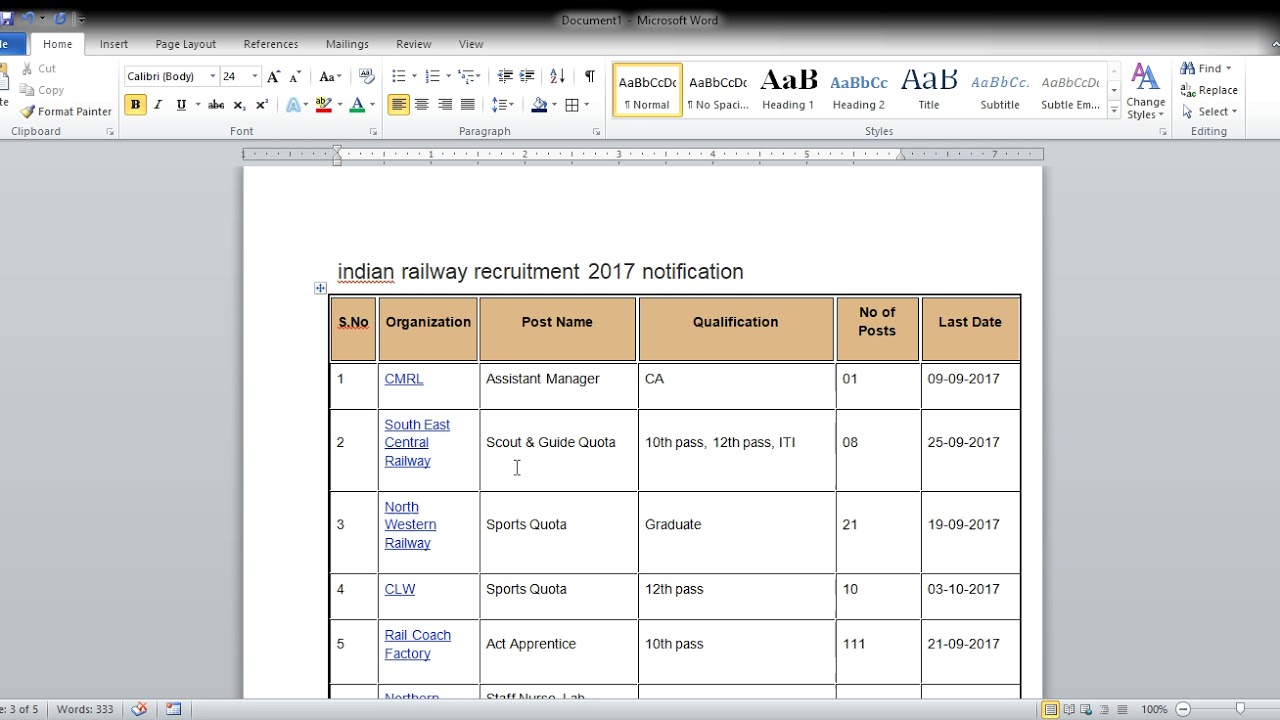The width and height of the screenshot is (1280, 720).
Task: Switch to Review tab
Action: tap(414, 44)
